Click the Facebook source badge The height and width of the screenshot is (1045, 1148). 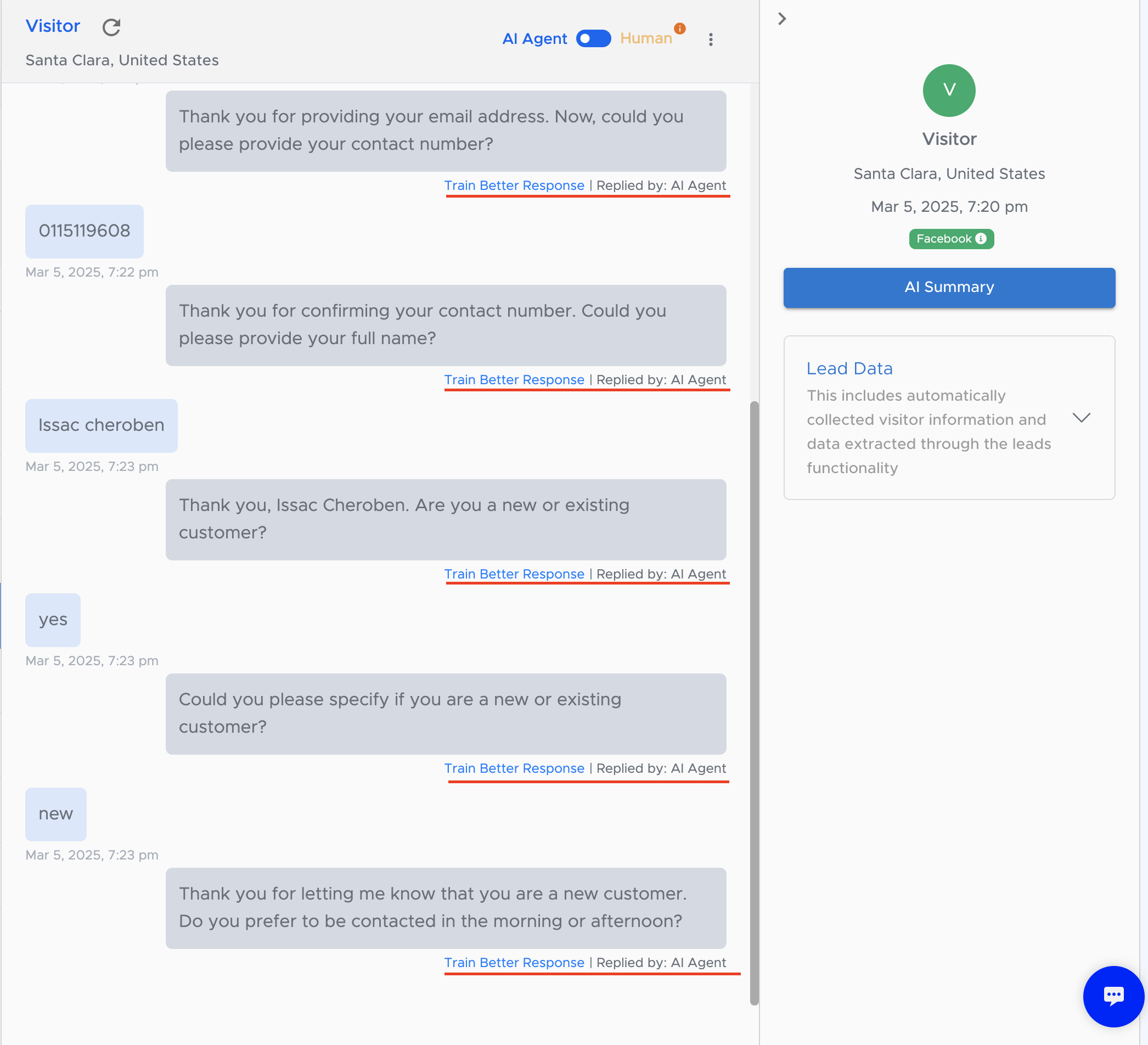coord(951,239)
